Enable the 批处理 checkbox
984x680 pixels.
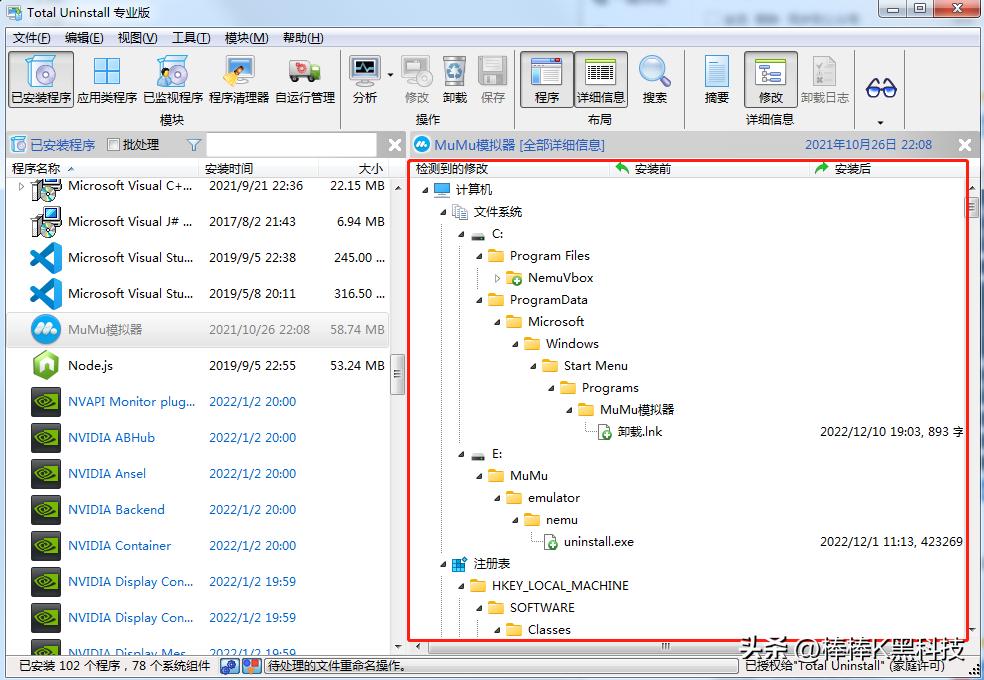[113, 145]
